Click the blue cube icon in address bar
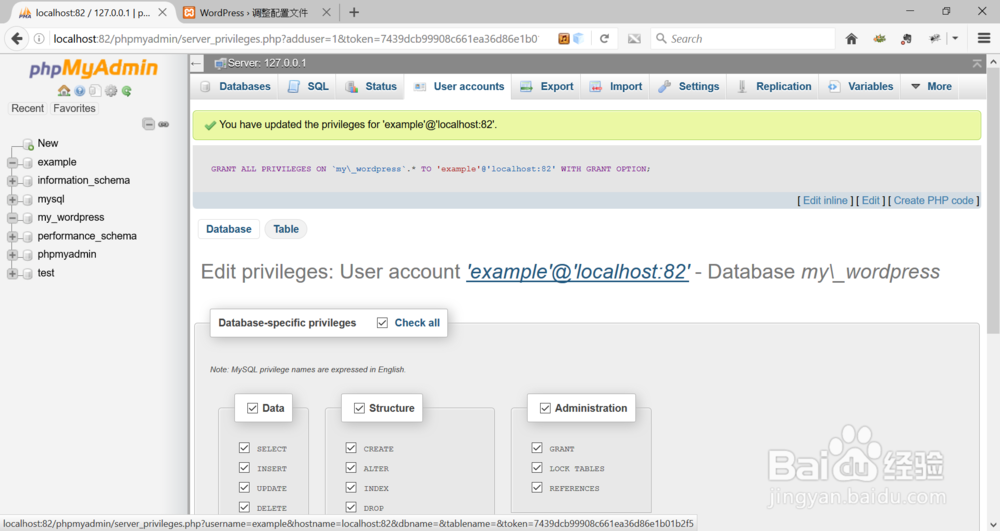Screen dimensions: 1000x531 tap(578, 39)
